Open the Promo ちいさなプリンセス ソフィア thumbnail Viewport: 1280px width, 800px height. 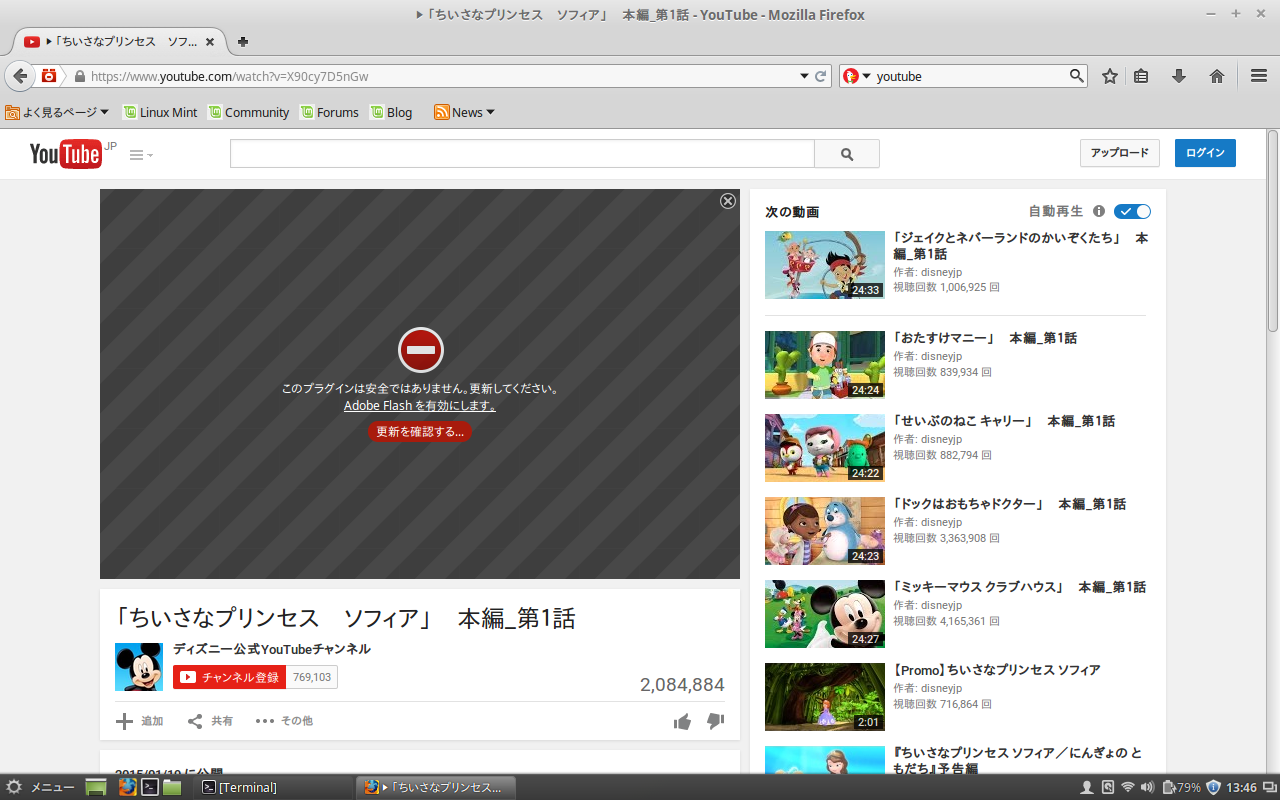click(825, 697)
